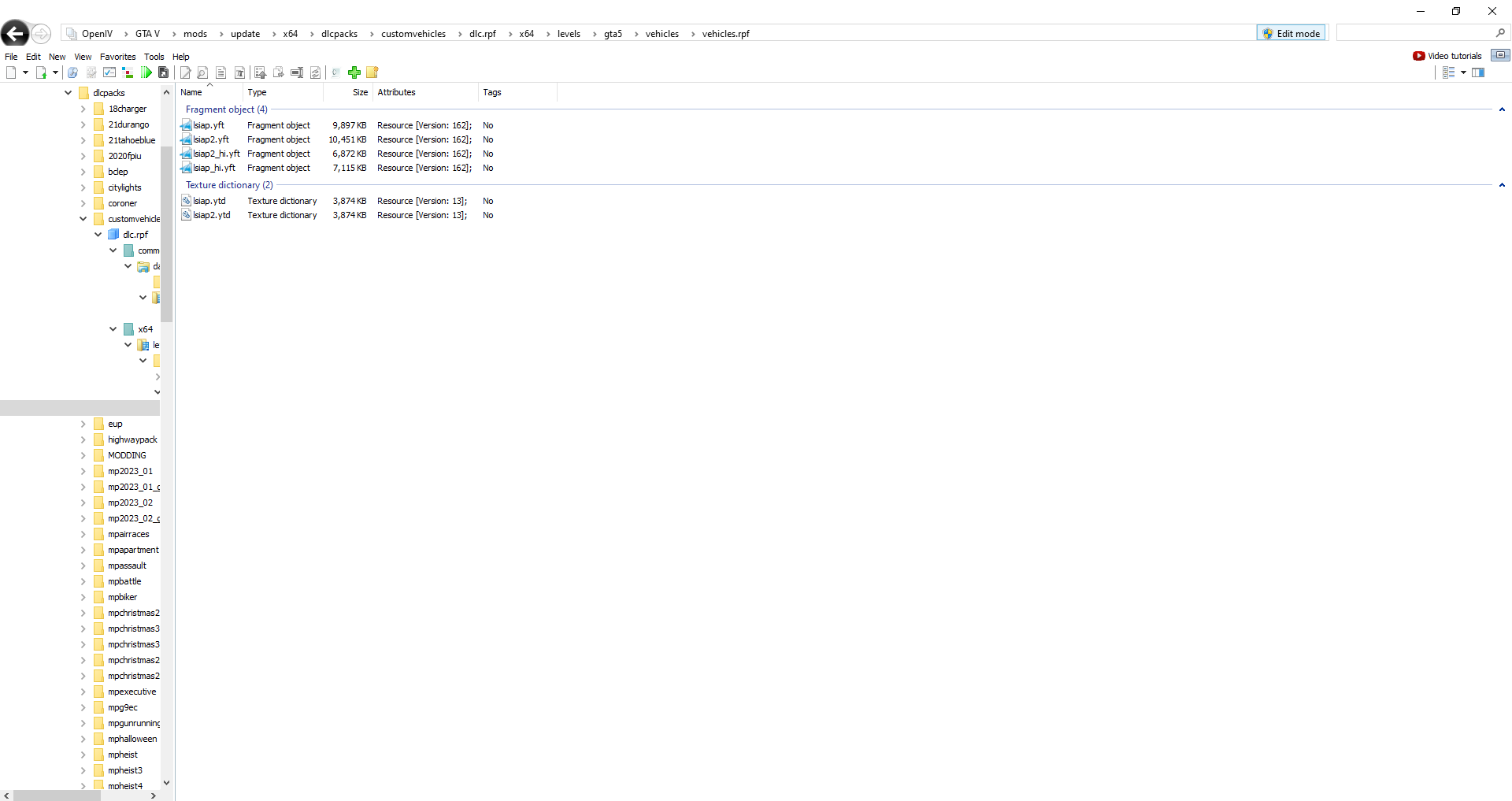Select the lsiap2_hi.yft file
This screenshot has height=801, width=1512.
(x=216, y=154)
